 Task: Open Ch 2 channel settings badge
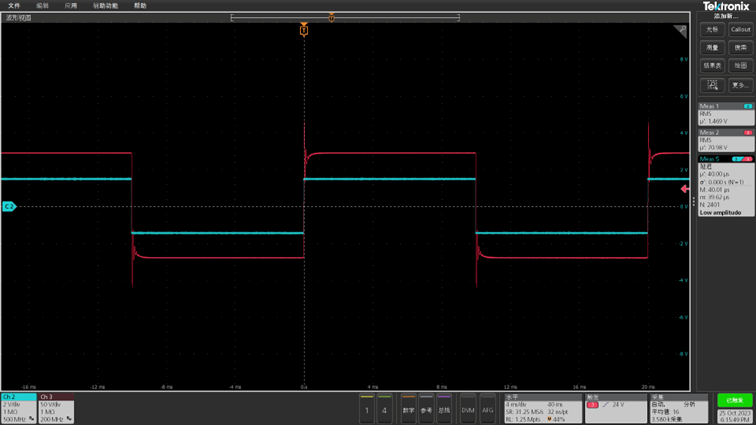coord(18,408)
